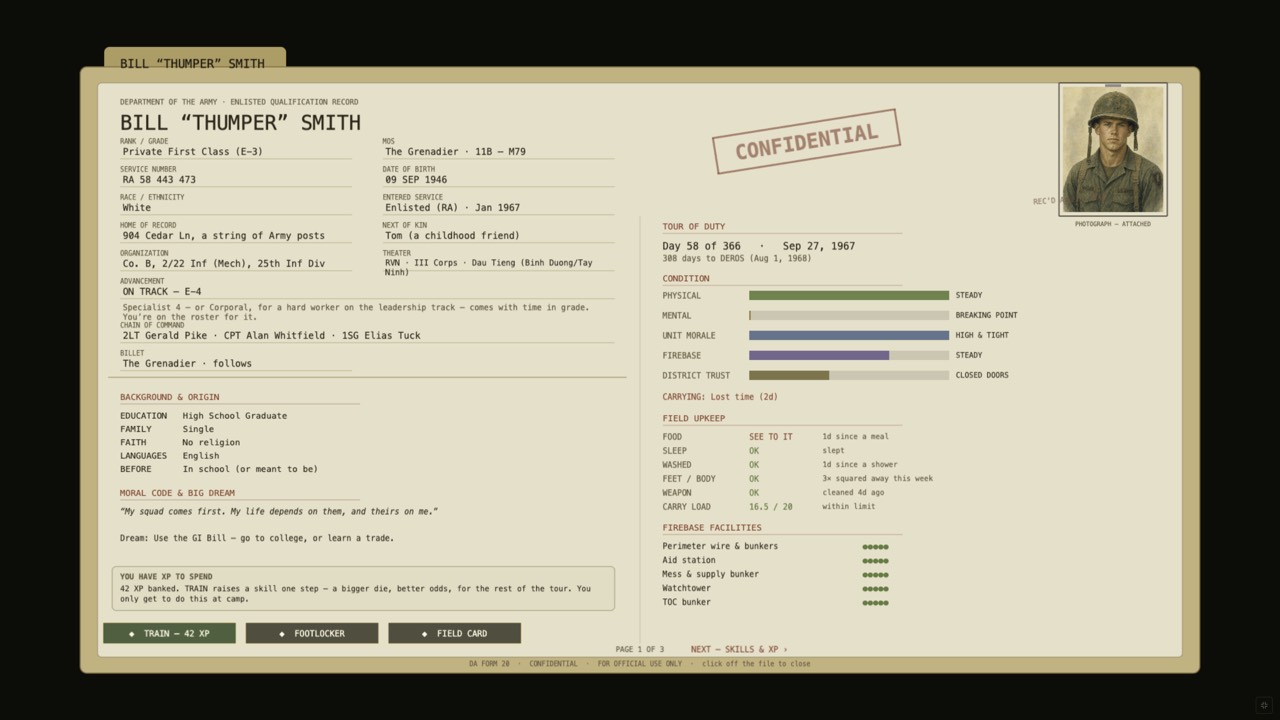Click next of kin 'Tom (a childhood friend)'
This screenshot has height=720, width=1280.
point(452,236)
